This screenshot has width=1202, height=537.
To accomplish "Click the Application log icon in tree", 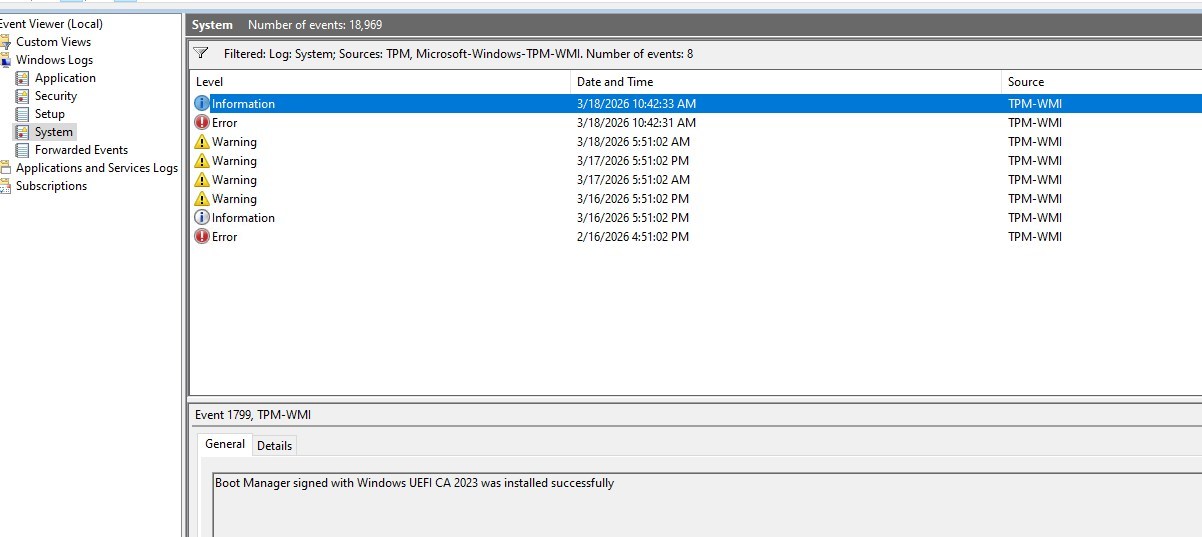I will [22, 78].
